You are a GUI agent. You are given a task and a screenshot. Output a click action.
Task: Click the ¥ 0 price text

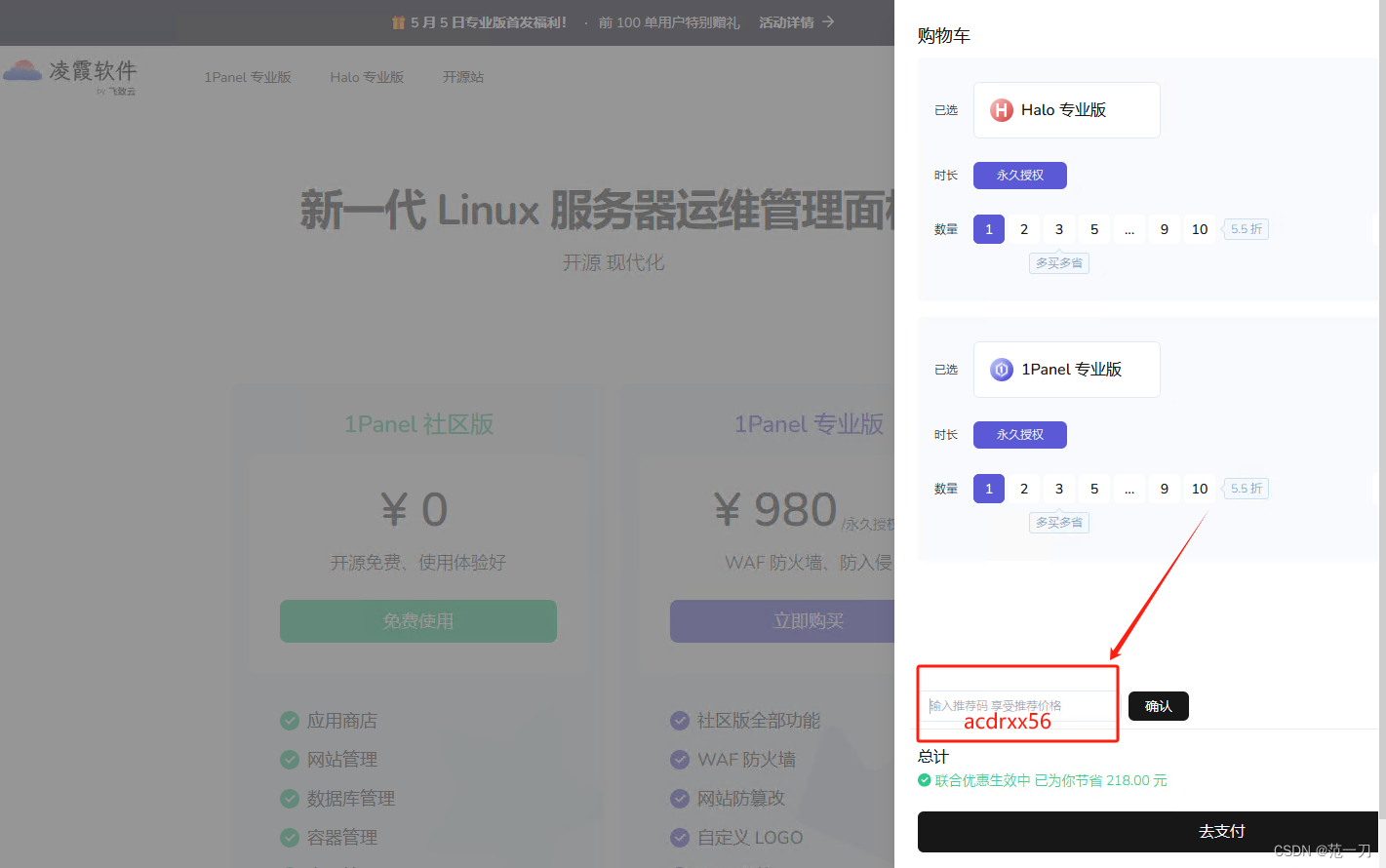tap(415, 510)
